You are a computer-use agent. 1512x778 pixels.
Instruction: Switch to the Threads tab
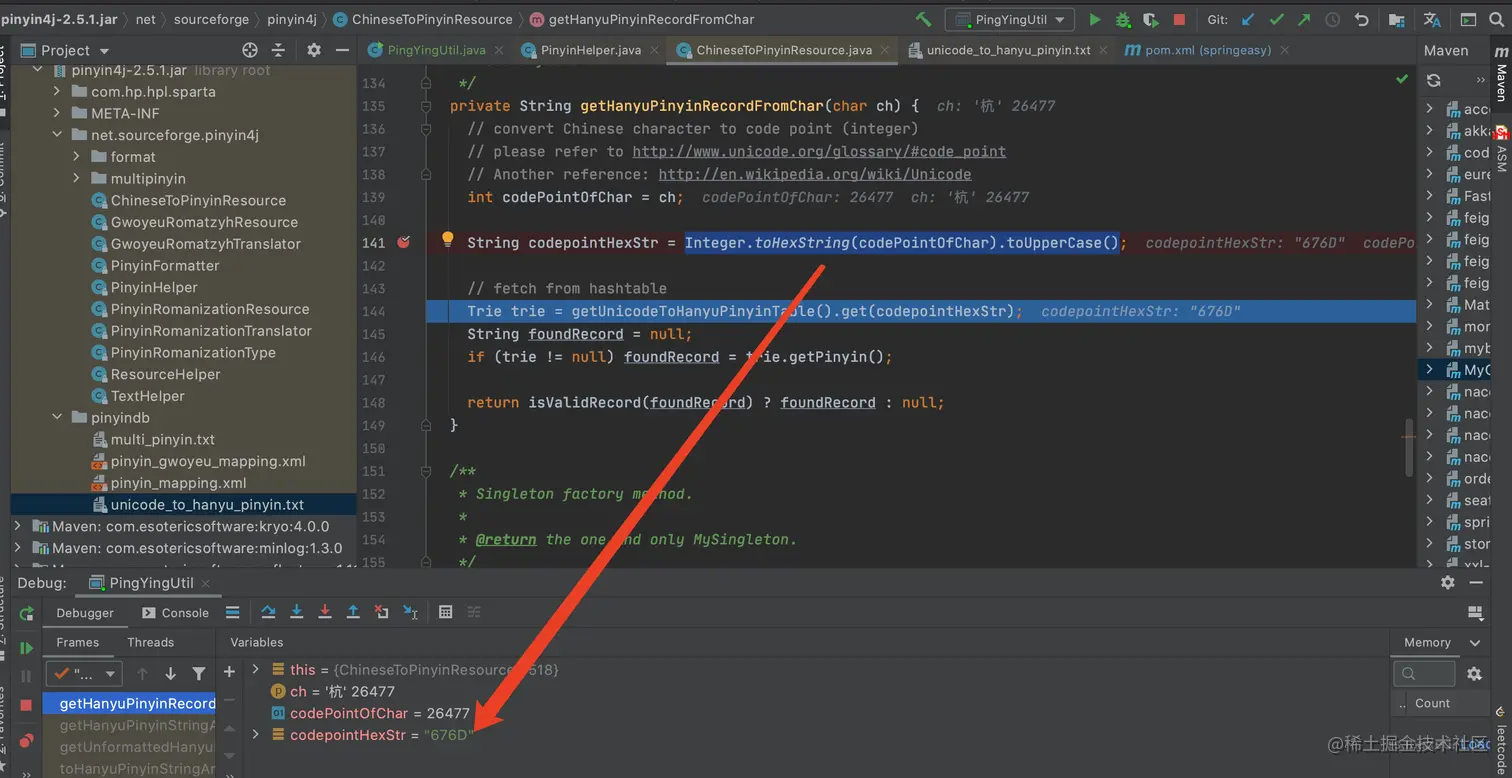pos(150,642)
